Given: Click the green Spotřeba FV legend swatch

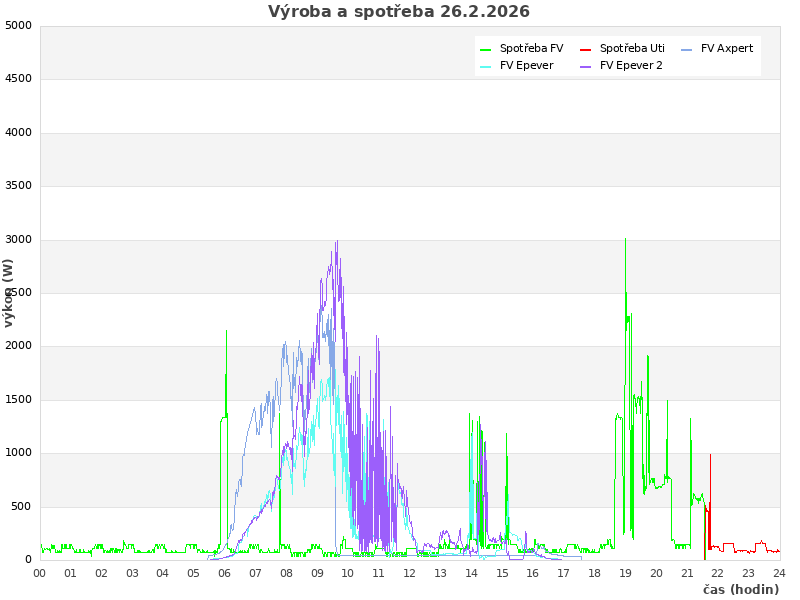Looking at the screenshot, I should tap(486, 49).
